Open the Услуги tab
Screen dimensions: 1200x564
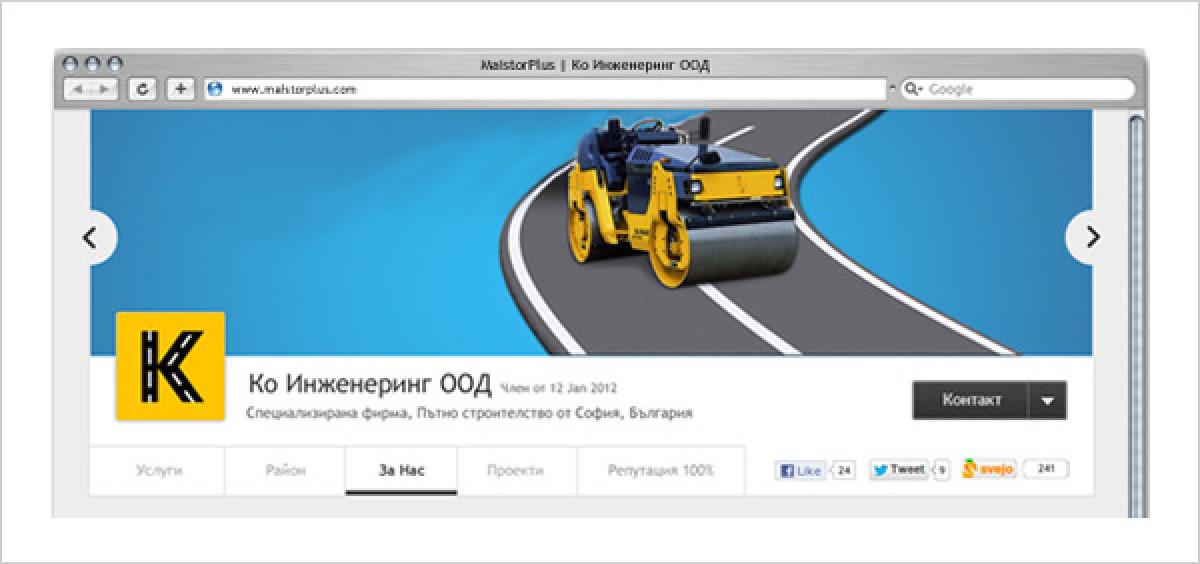(x=158, y=470)
